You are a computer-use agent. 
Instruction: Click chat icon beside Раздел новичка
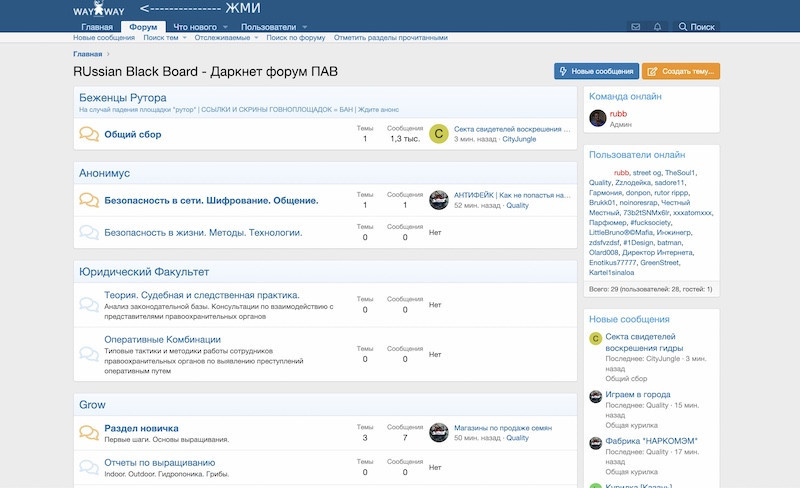(x=89, y=433)
